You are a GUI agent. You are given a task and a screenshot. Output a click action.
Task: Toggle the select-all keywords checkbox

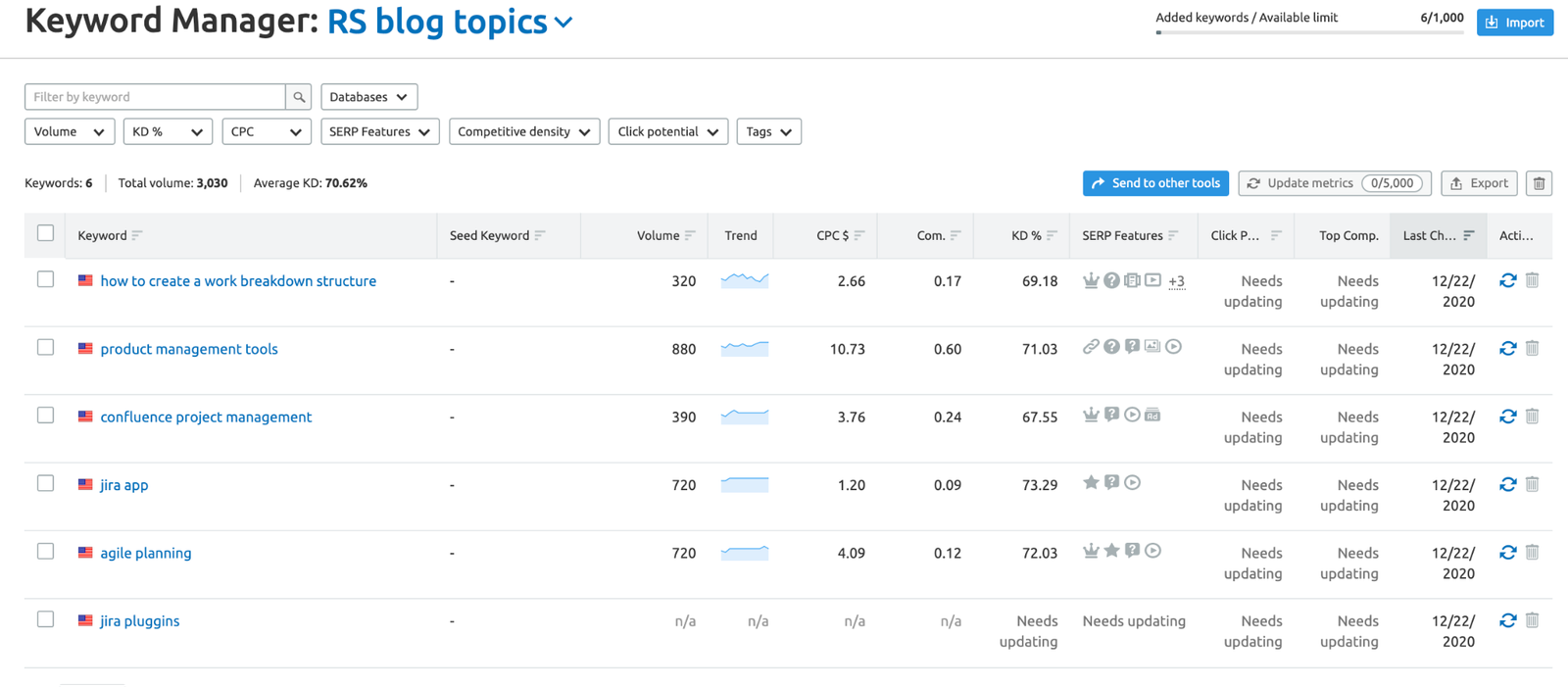click(x=45, y=233)
